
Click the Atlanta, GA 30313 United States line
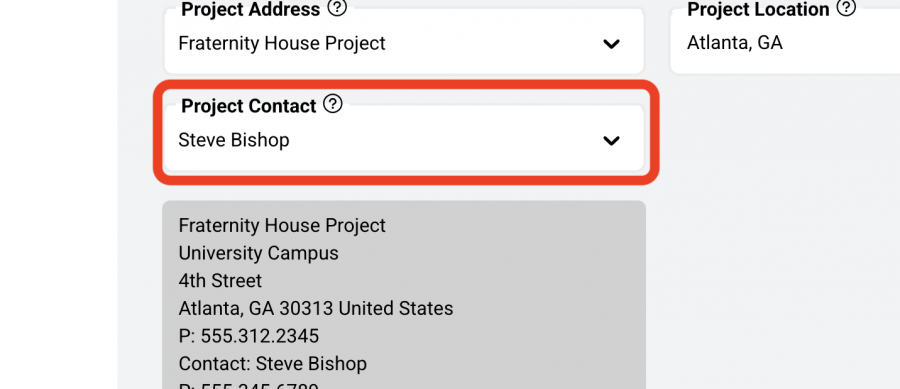coord(316,309)
